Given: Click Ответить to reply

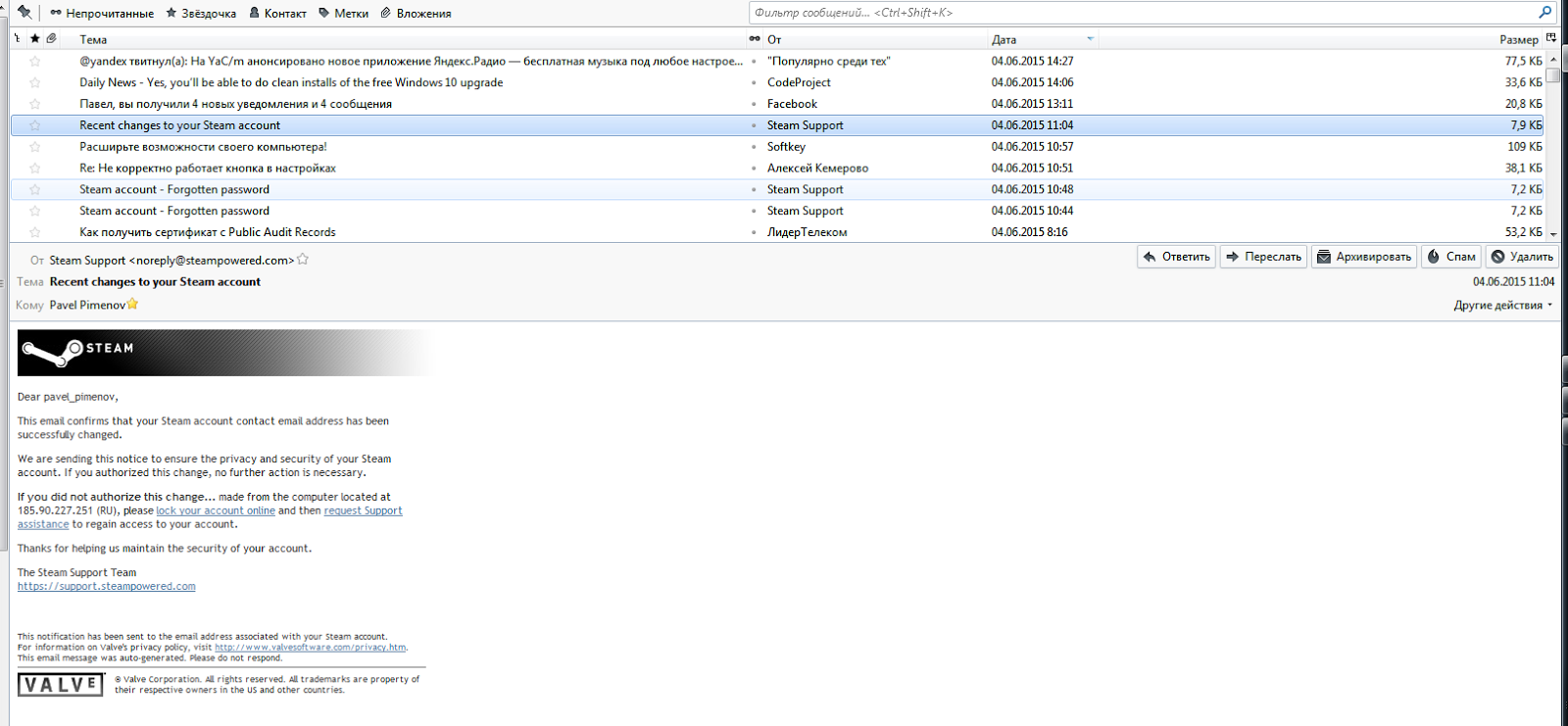Looking at the screenshot, I should tap(1176, 257).
